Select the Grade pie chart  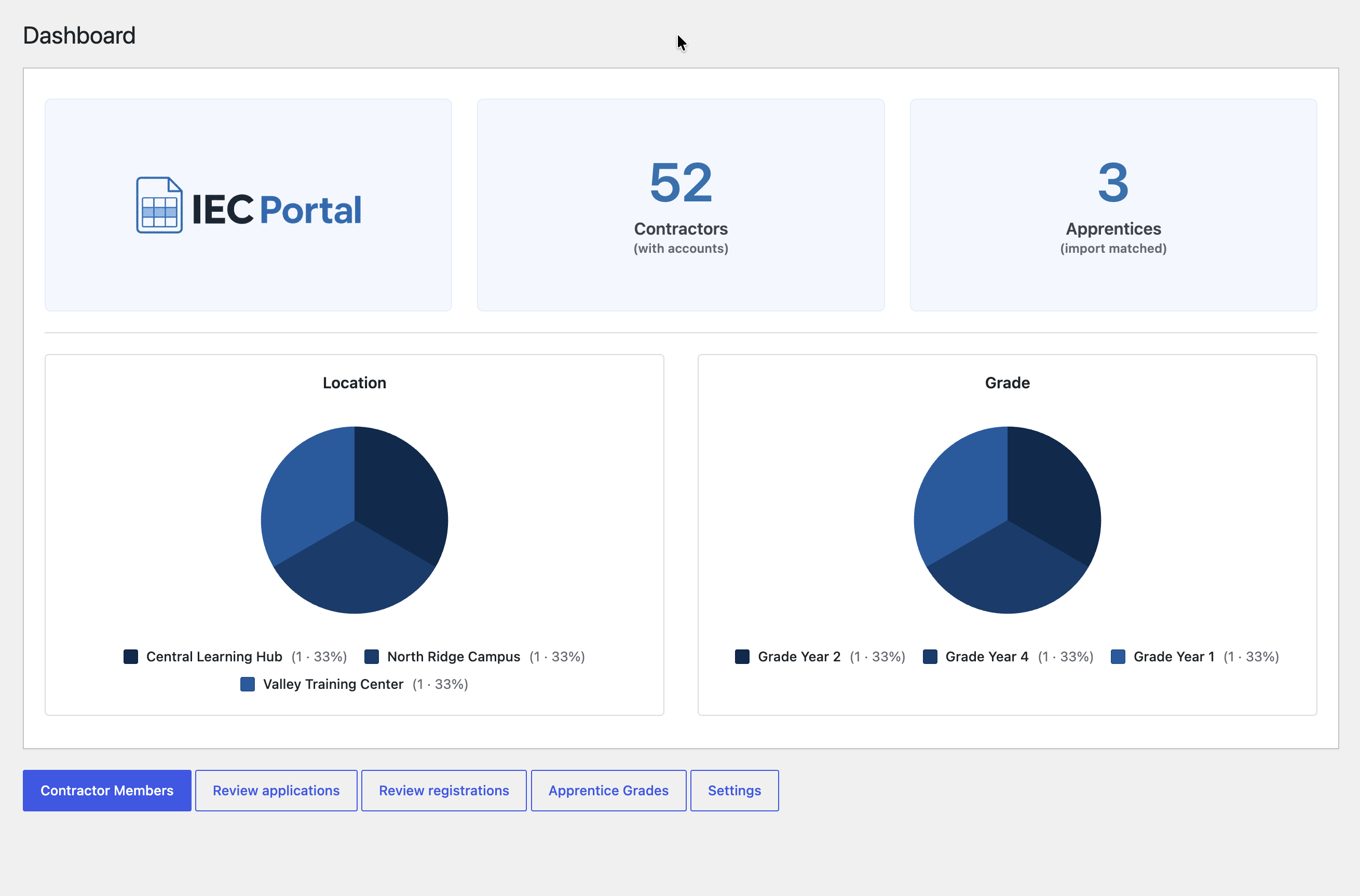pos(1008,520)
